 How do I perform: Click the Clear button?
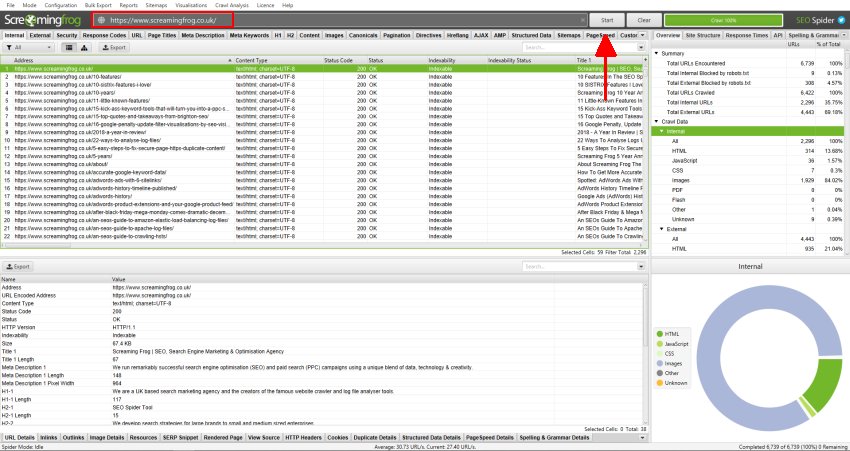pos(644,21)
